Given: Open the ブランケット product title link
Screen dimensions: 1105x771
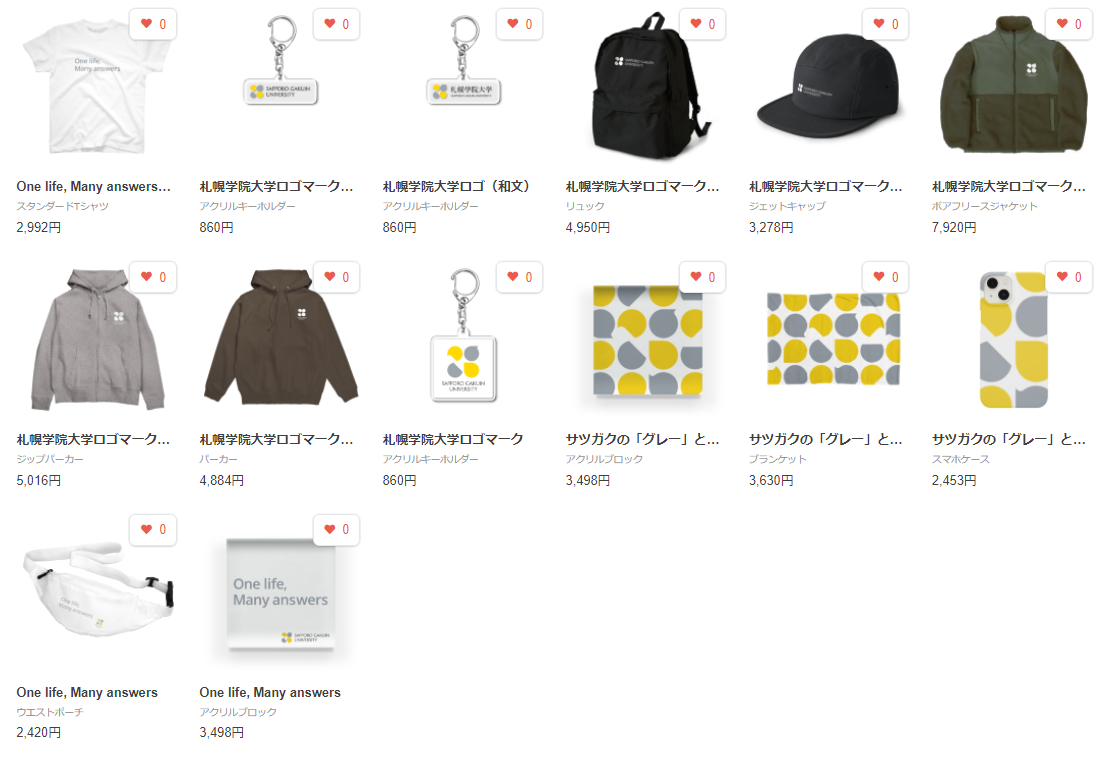Looking at the screenshot, I should tap(825, 440).
